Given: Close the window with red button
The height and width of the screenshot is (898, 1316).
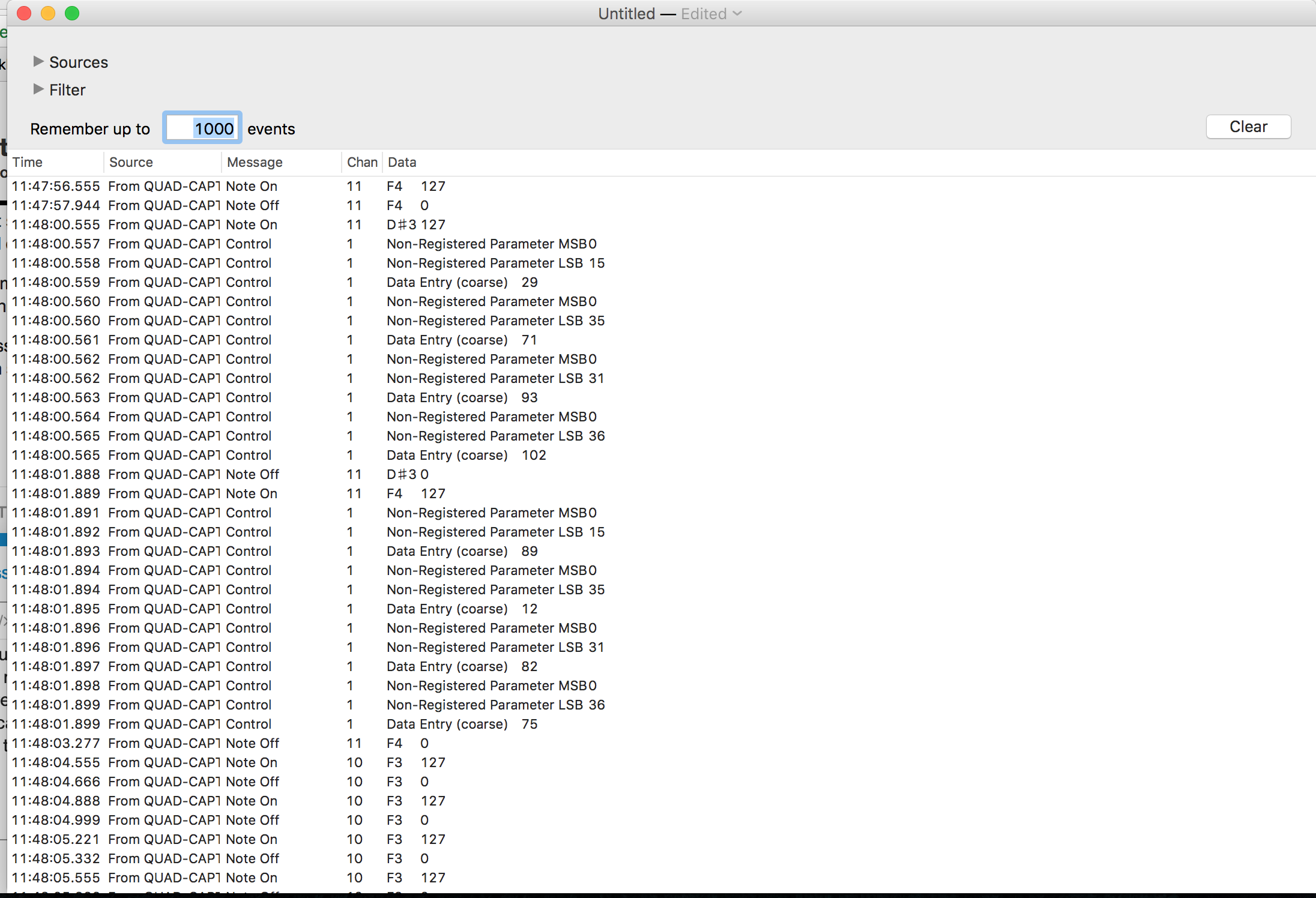Looking at the screenshot, I should pyautogui.click(x=24, y=13).
